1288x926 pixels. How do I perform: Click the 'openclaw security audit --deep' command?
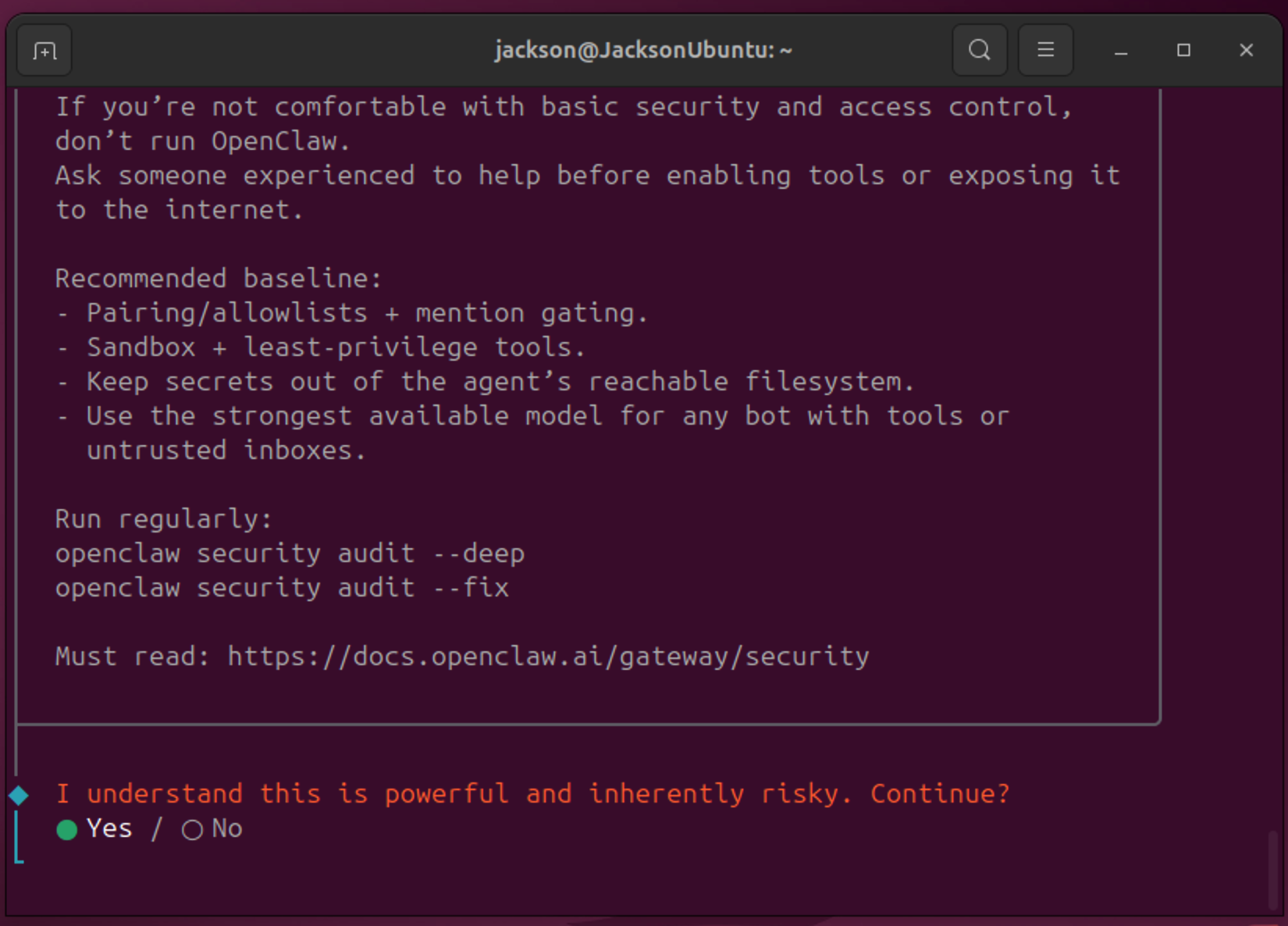tap(290, 554)
